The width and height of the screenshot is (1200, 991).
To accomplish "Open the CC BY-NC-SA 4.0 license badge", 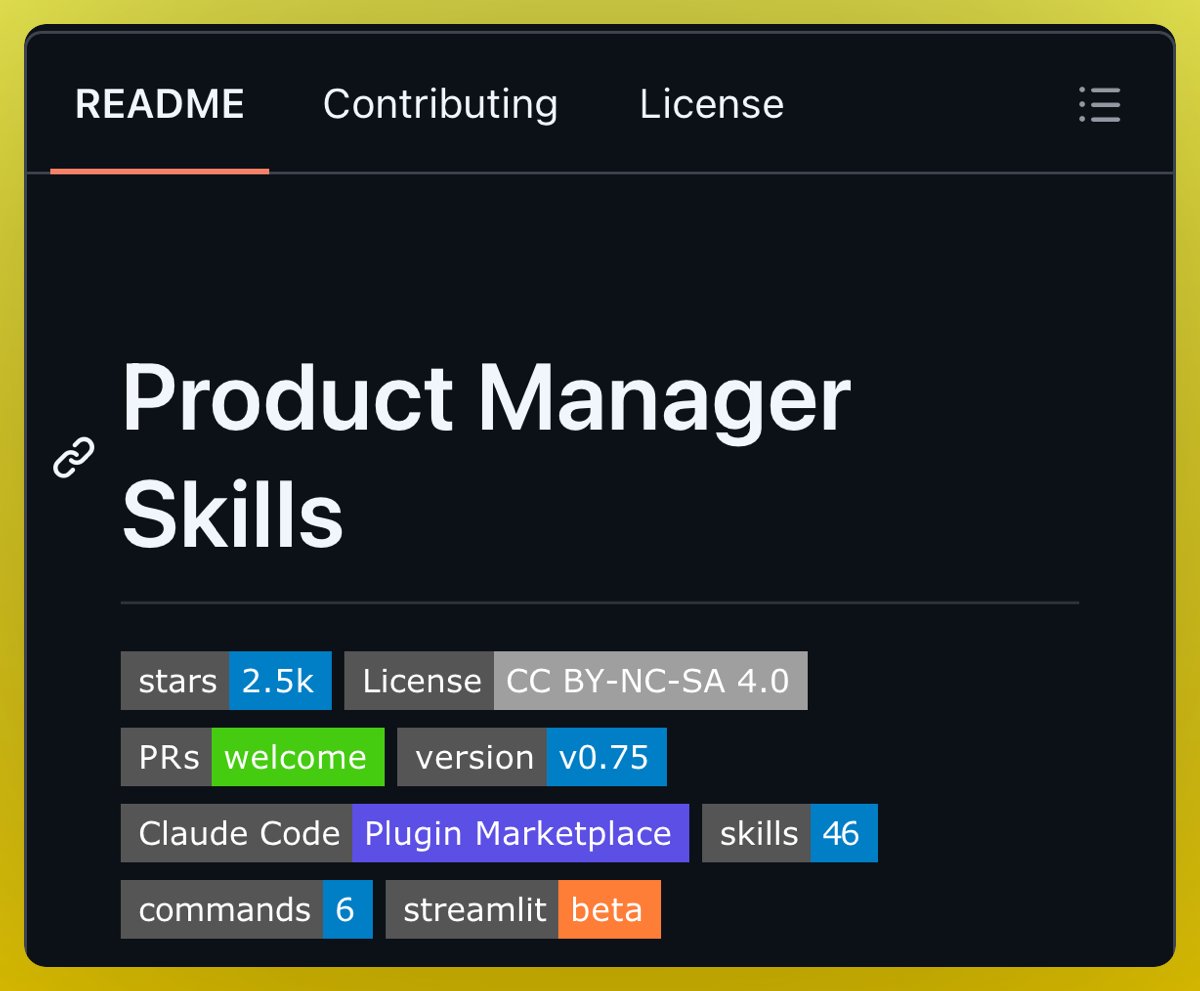I will (x=575, y=680).
